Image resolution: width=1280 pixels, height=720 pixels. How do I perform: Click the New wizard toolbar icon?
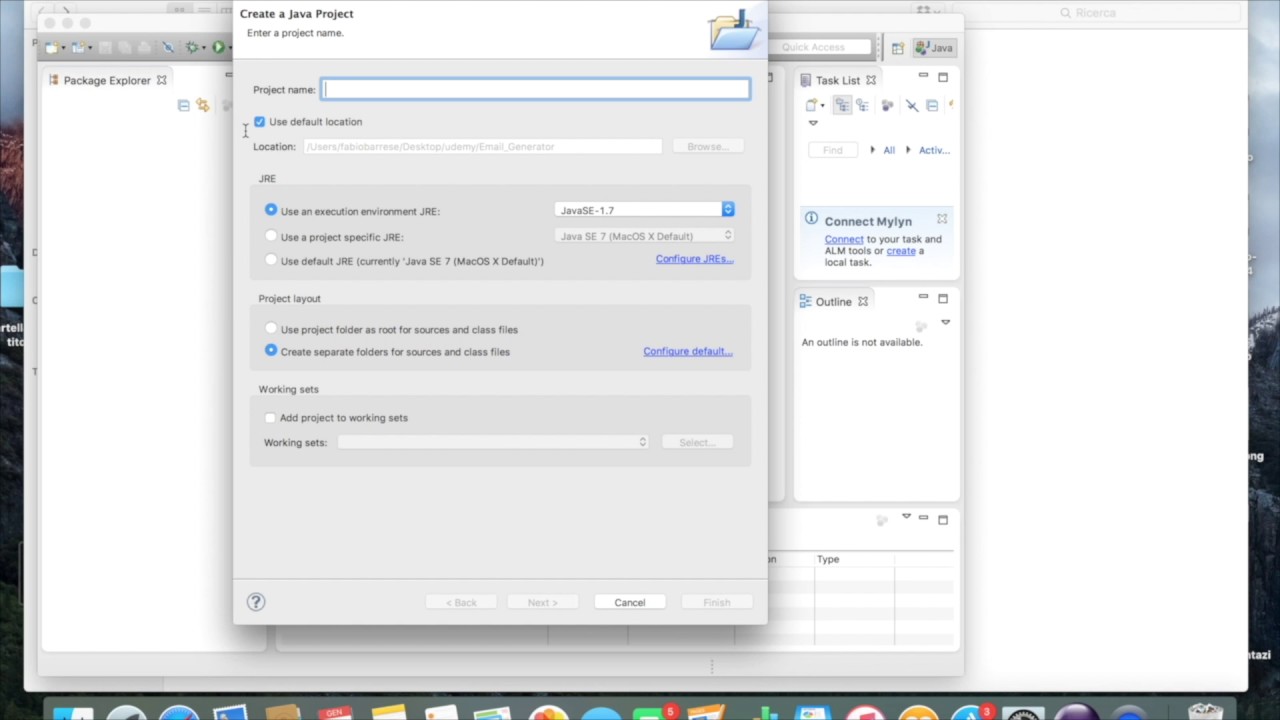pyautogui.click(x=50, y=47)
